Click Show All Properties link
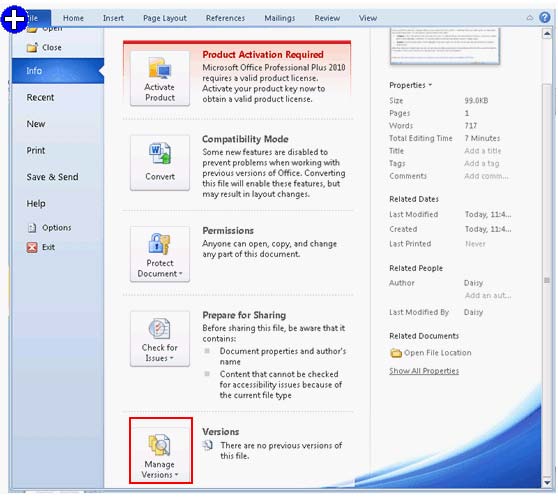 [x=424, y=371]
